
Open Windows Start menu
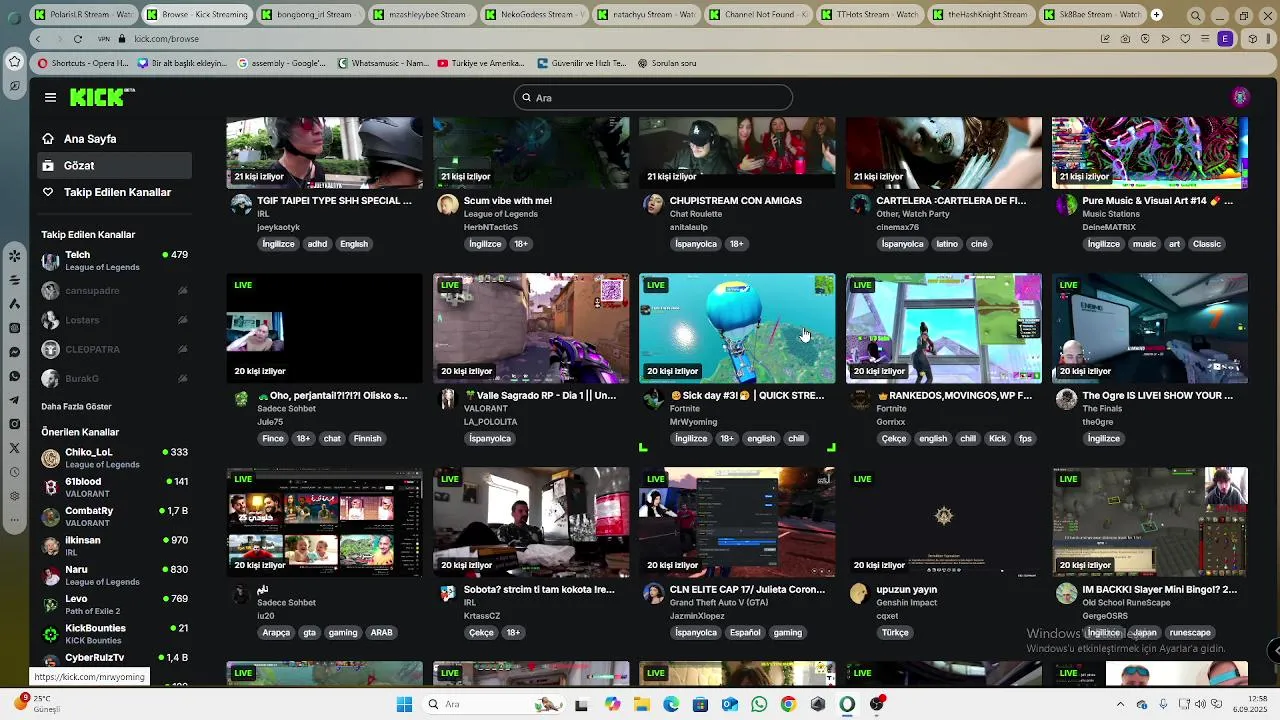pyautogui.click(x=404, y=704)
